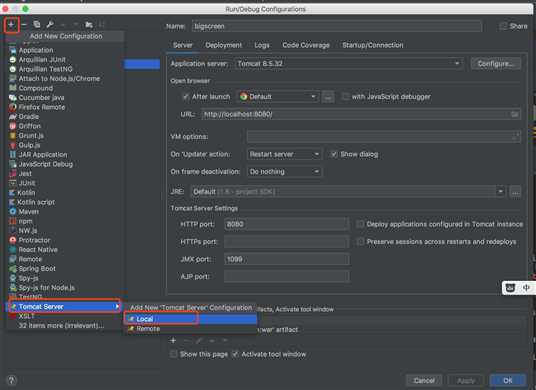
Task: Open the Application server Tomcat 8.5.32 dropdown
Action: [349, 64]
